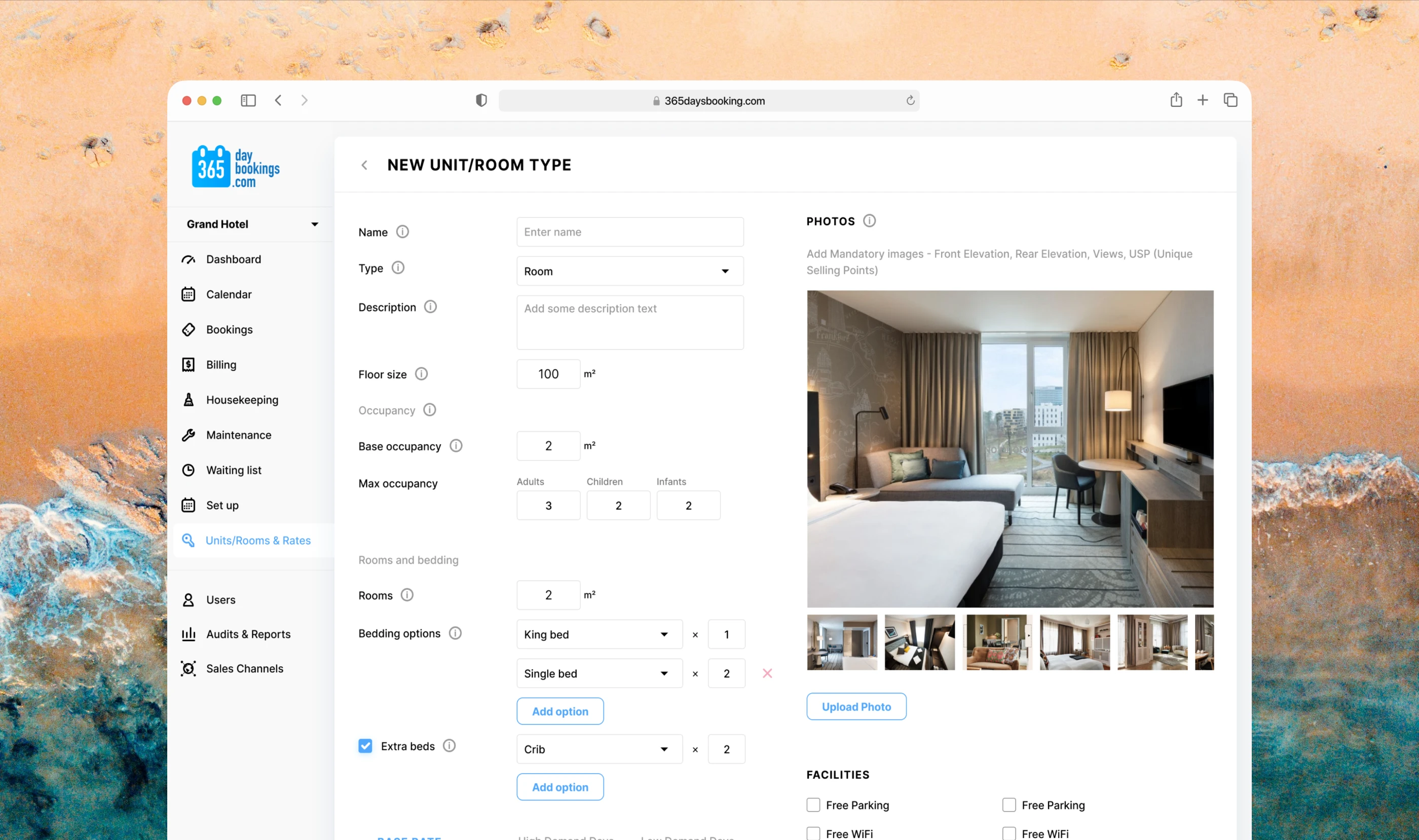1419x840 pixels.
Task: Open Sales Channels from the sidebar
Action: (x=244, y=668)
